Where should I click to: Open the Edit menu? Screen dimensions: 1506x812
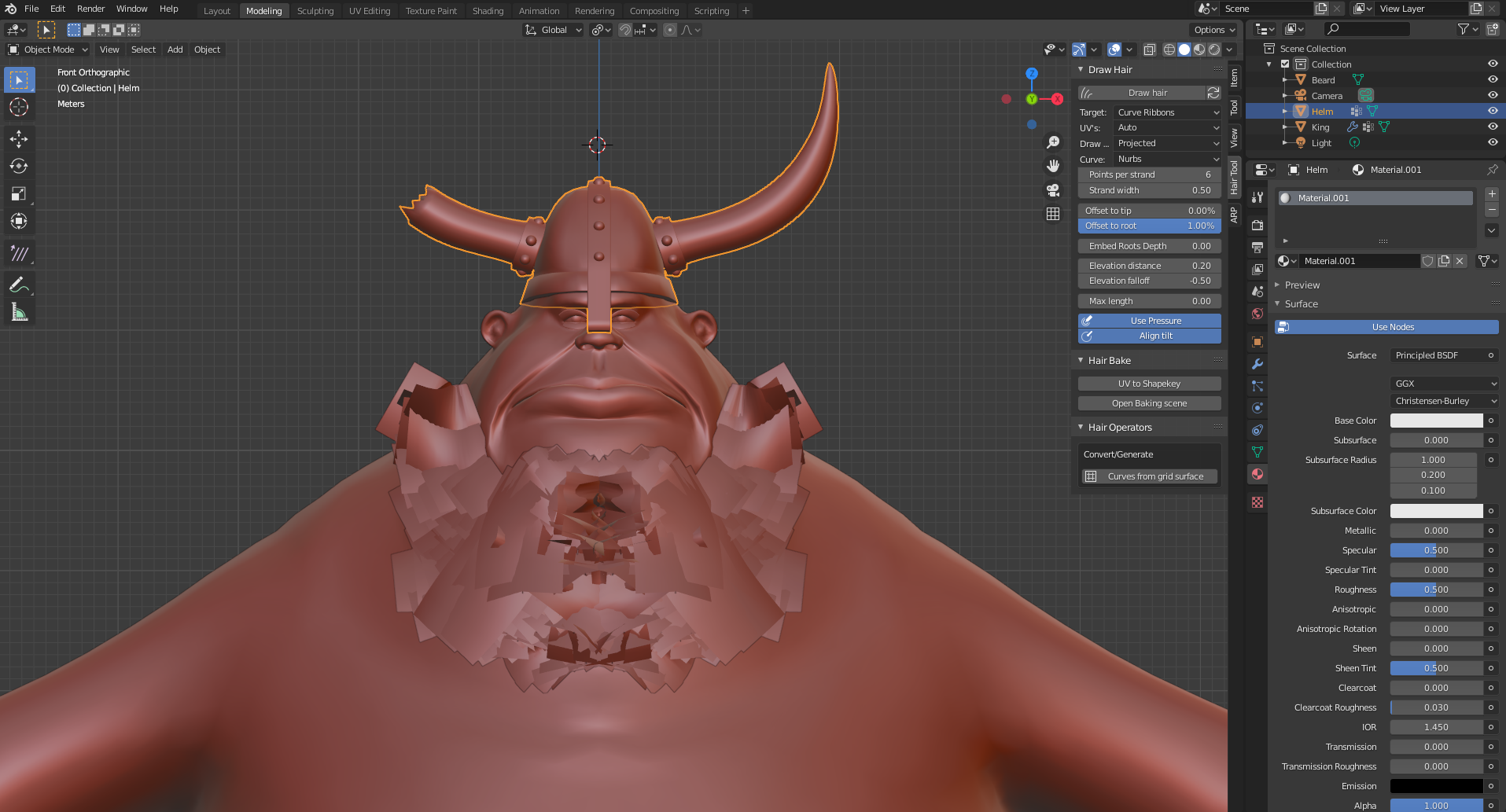[57, 9]
